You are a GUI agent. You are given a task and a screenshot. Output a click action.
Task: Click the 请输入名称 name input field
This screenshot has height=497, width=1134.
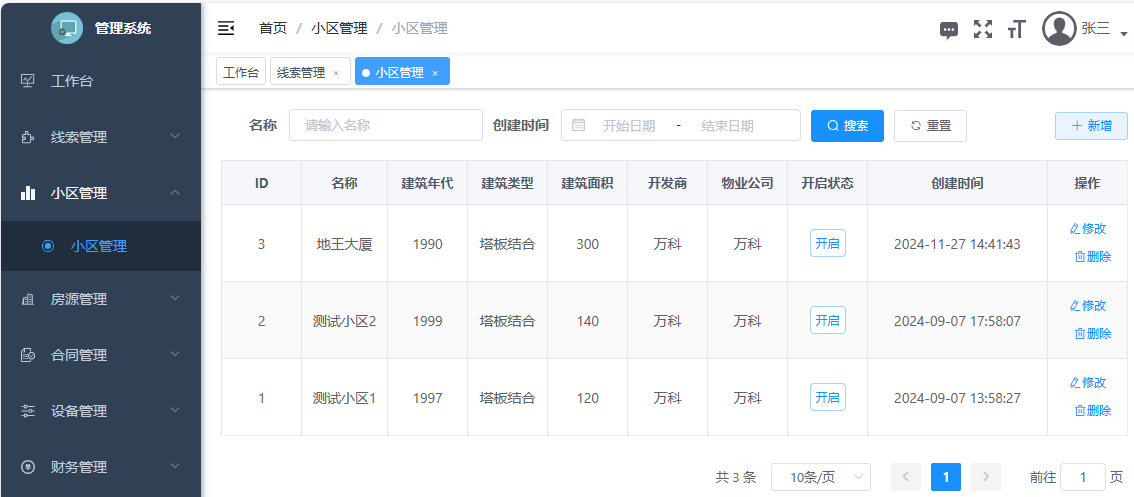(x=386, y=125)
